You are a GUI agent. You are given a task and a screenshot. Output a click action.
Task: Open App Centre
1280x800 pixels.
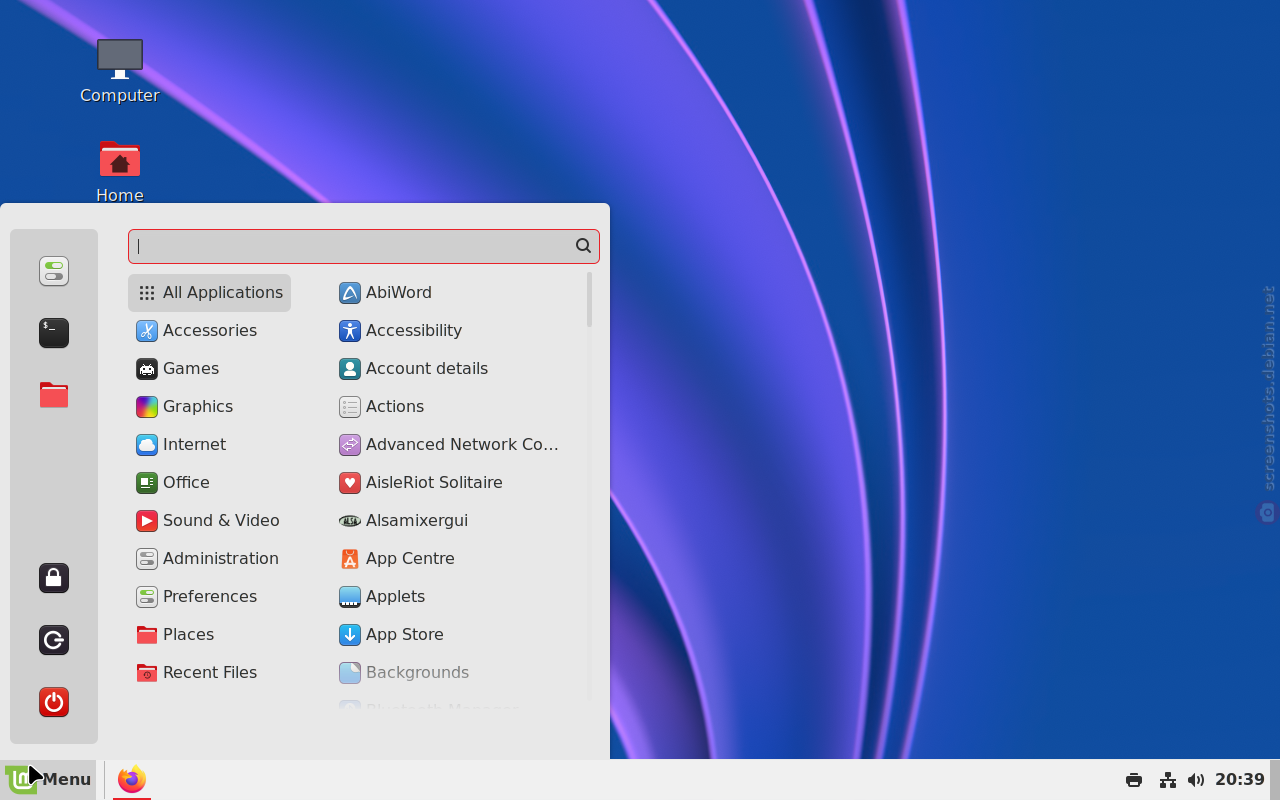pos(450,559)
